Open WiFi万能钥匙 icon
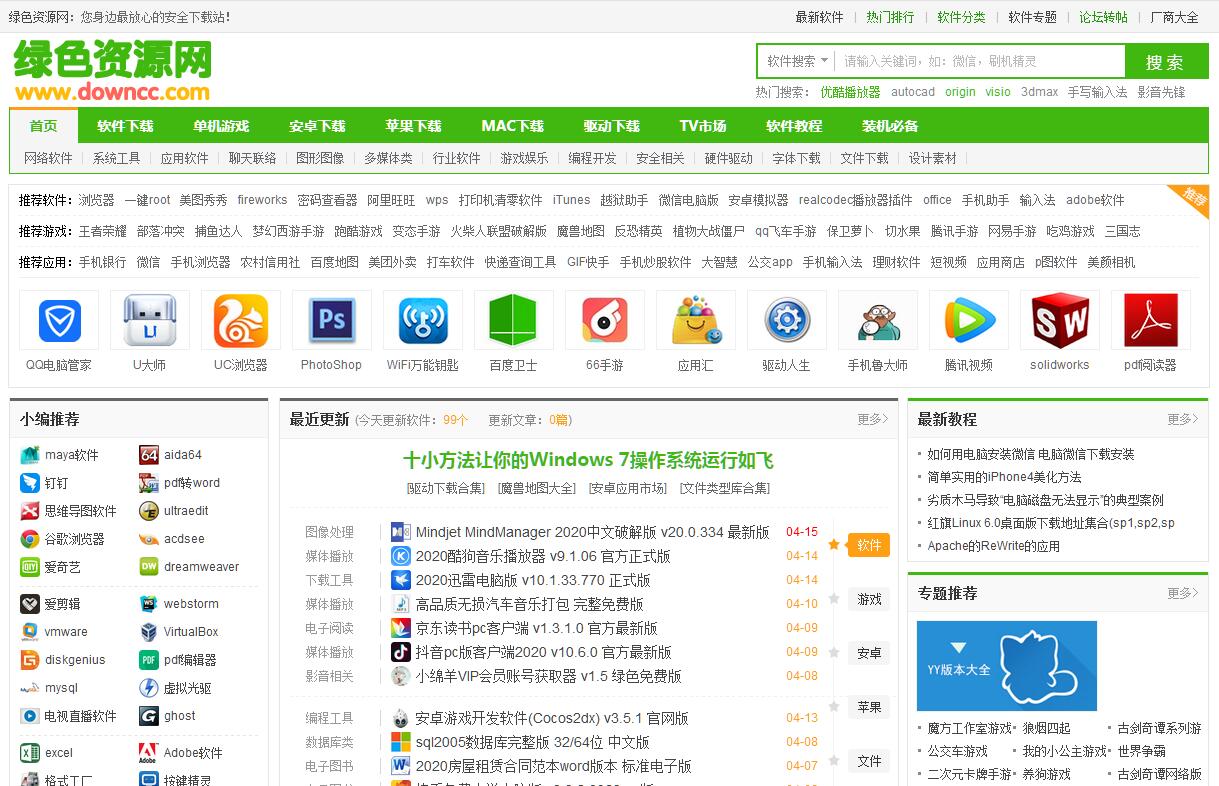The width and height of the screenshot is (1219, 786). 423,321
